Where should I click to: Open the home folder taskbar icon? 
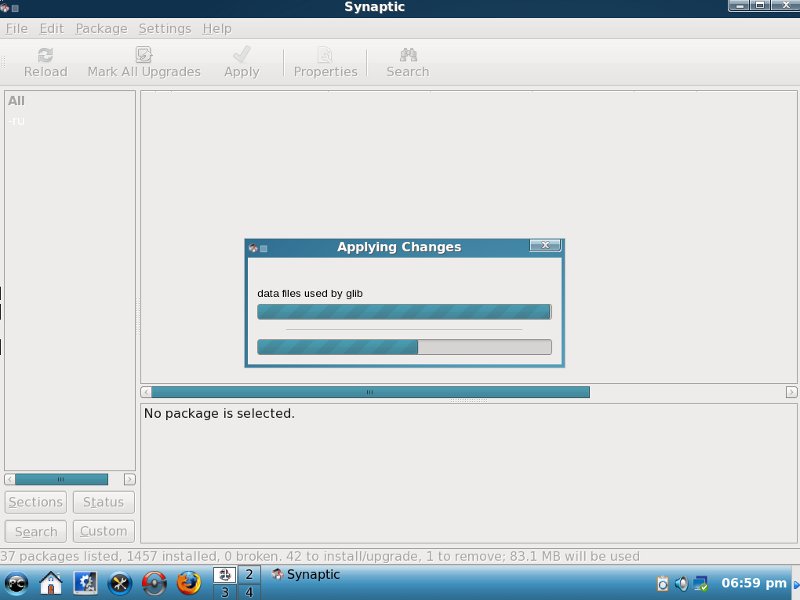(51, 583)
